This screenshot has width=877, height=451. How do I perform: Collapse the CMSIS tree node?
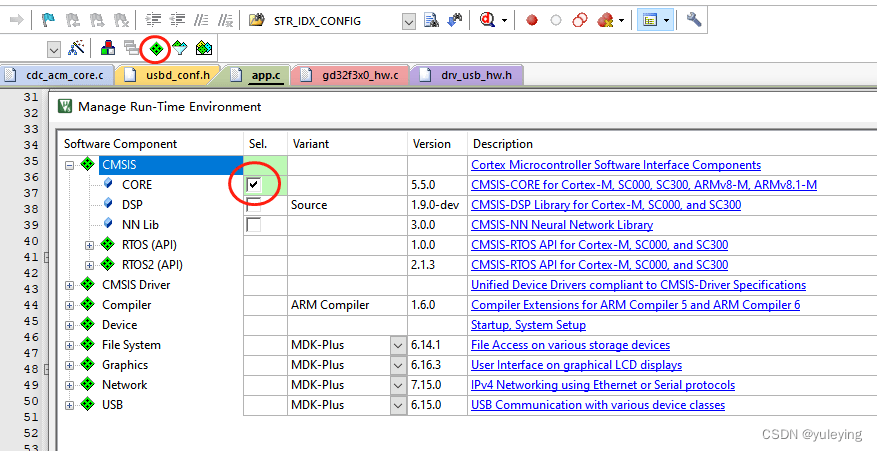(69, 165)
